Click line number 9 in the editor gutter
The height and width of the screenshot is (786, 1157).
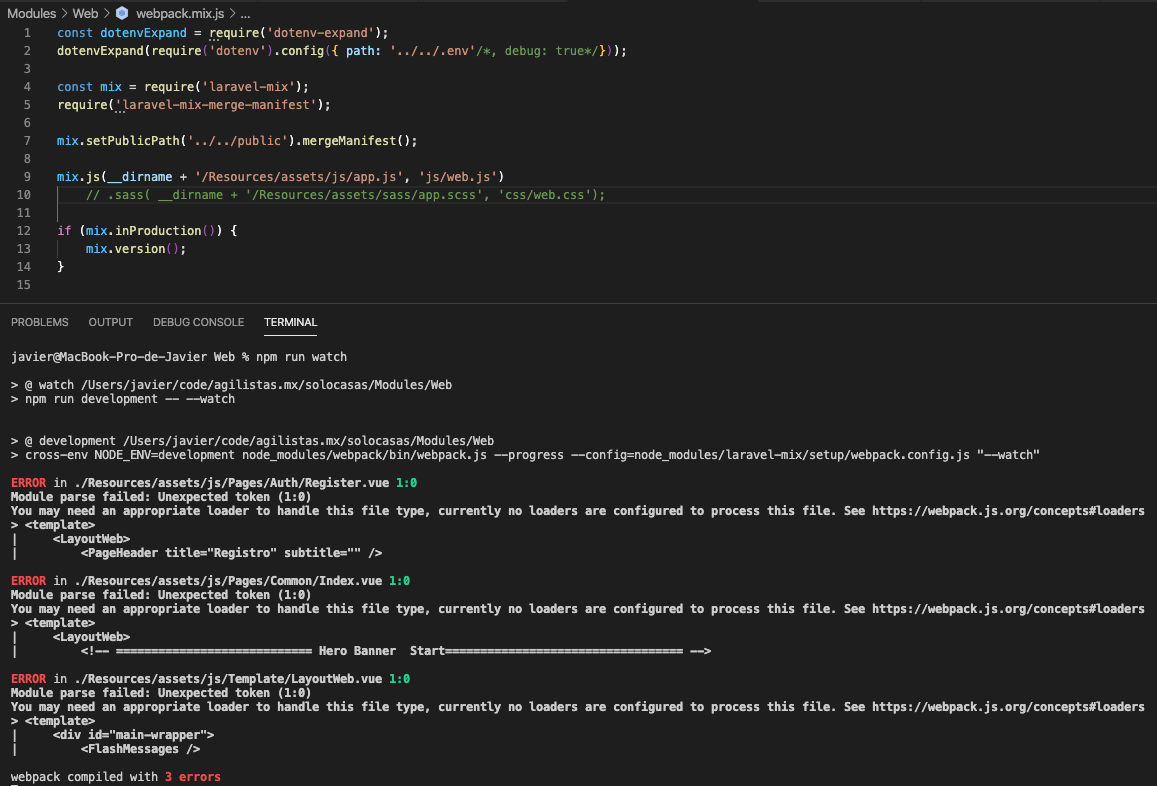pos(26,176)
